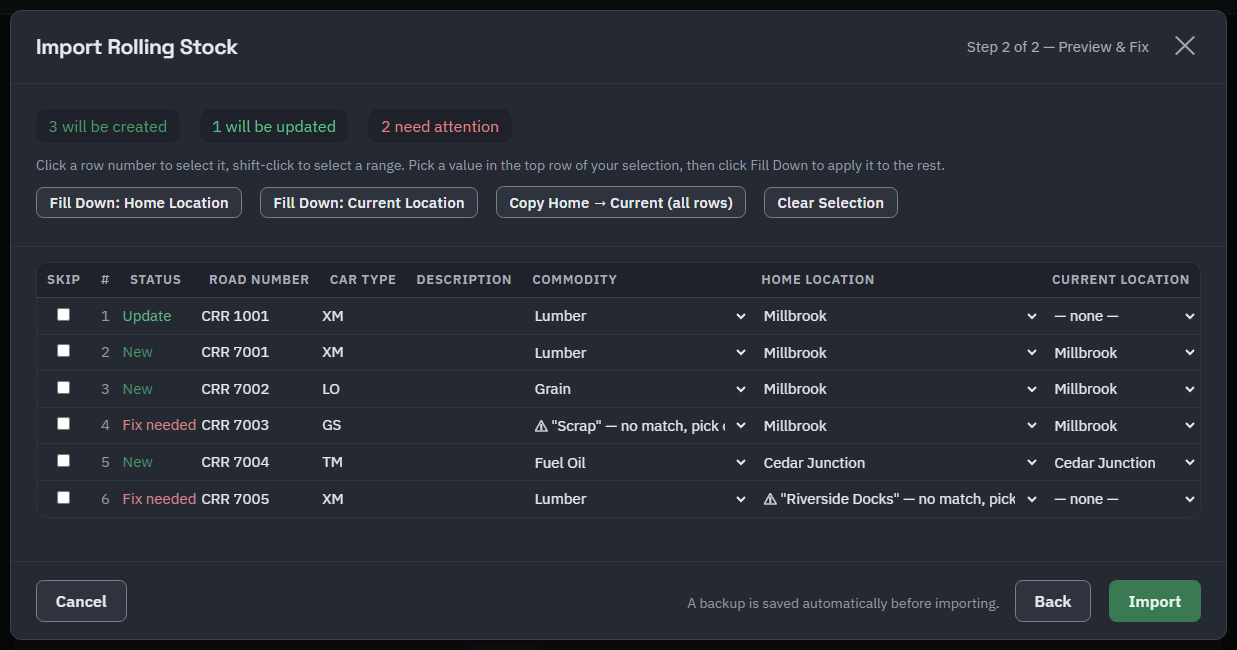Click the "2 need attention" badge
1237x650 pixels.
coord(440,126)
